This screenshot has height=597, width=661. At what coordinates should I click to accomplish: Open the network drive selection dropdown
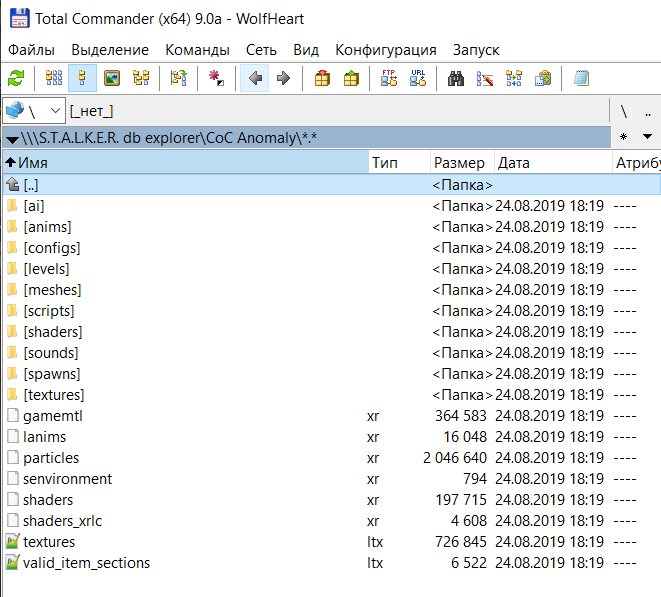click(34, 111)
